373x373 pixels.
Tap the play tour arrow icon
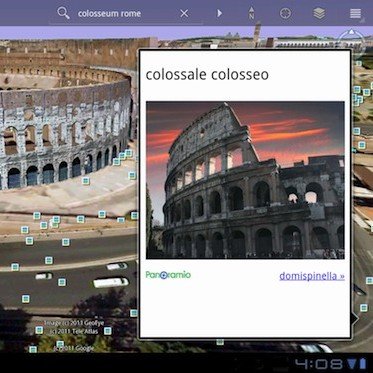point(219,13)
